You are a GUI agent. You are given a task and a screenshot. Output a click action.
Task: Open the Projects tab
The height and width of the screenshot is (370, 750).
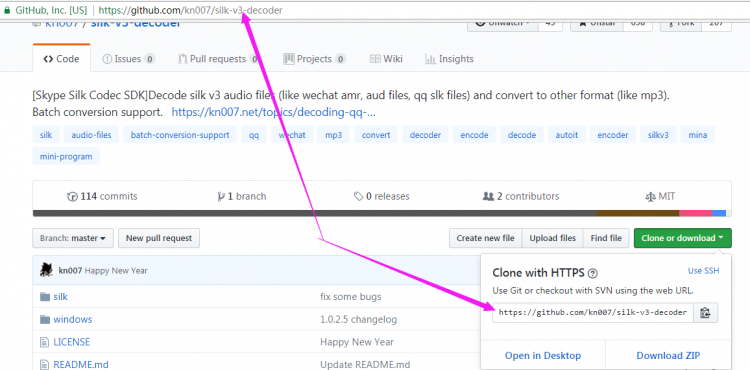coord(314,59)
